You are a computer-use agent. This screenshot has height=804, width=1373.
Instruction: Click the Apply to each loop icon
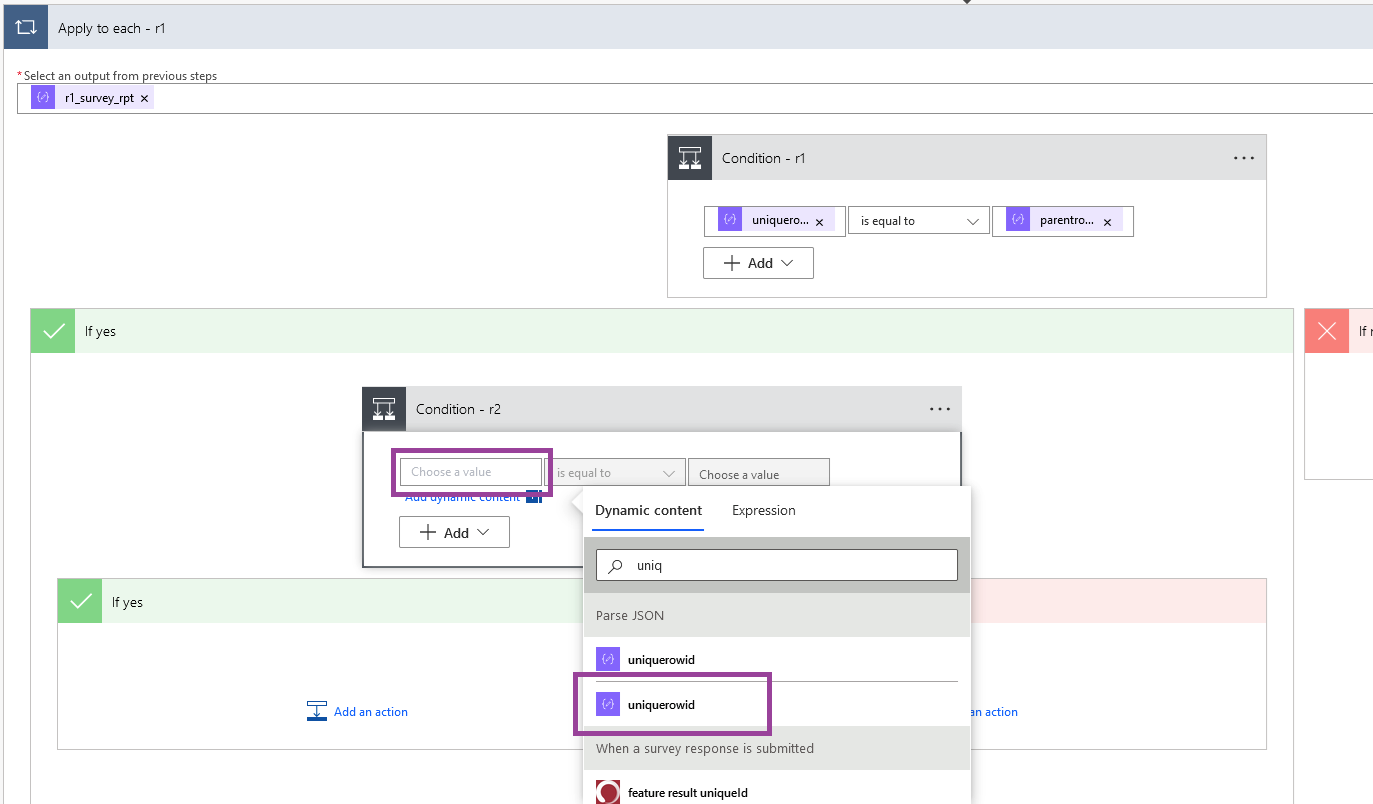24,26
